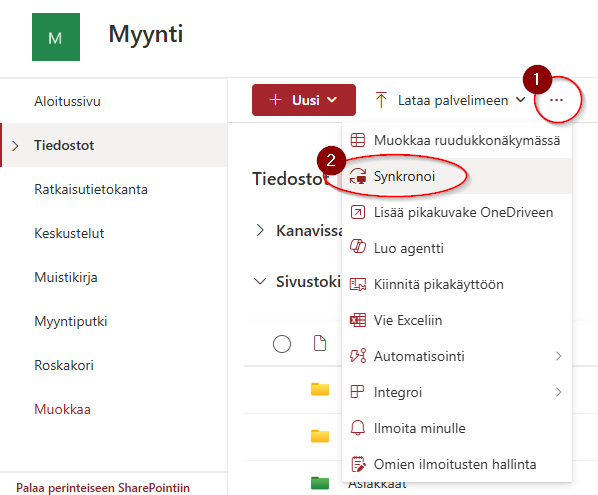598x495 pixels.
Task: Expand the Integroi submenu arrow
Action: point(558,392)
